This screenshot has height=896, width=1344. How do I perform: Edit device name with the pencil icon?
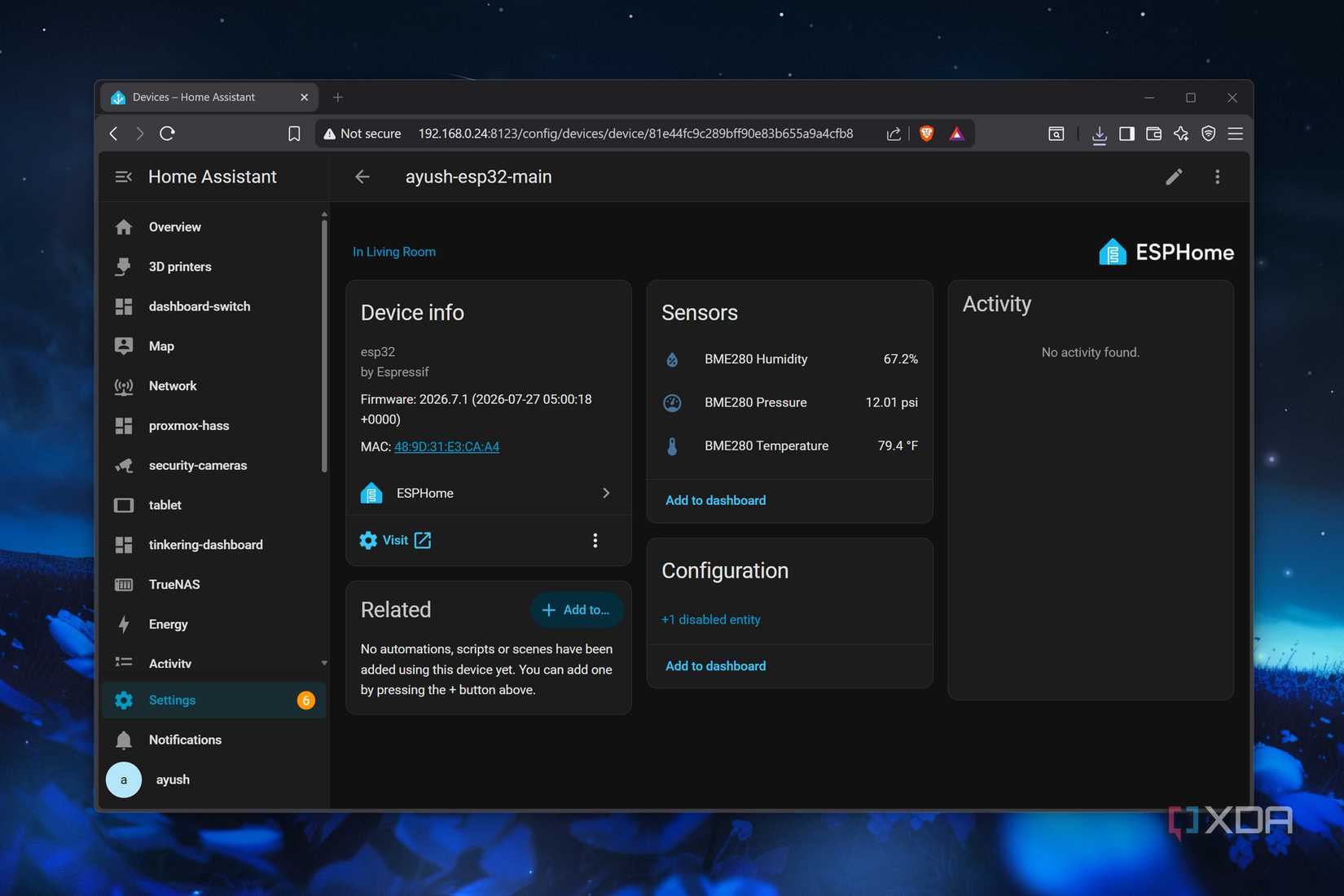pyautogui.click(x=1174, y=177)
